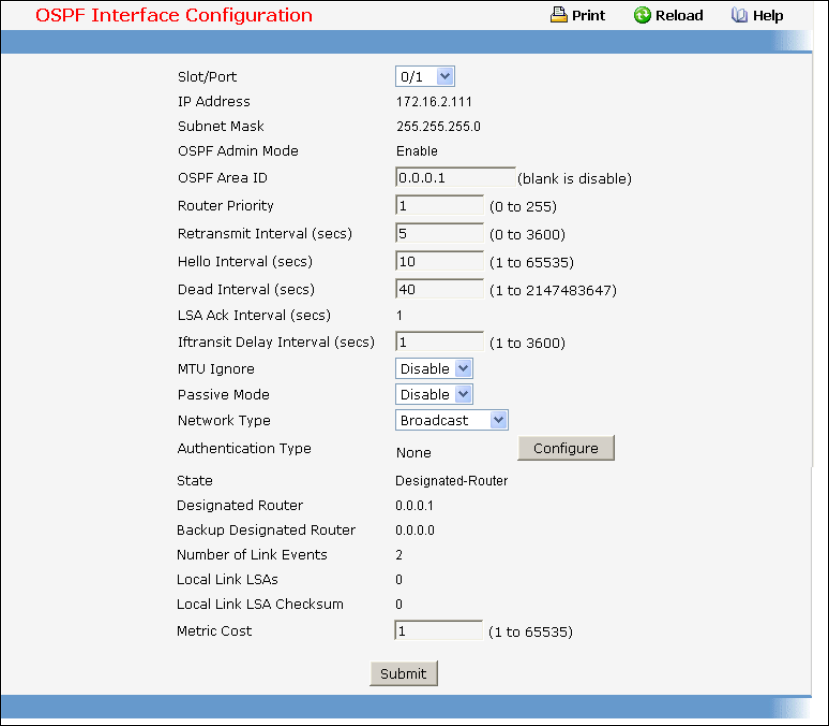Submit the OSPF interface form
The width and height of the screenshot is (829, 726).
pos(403,674)
